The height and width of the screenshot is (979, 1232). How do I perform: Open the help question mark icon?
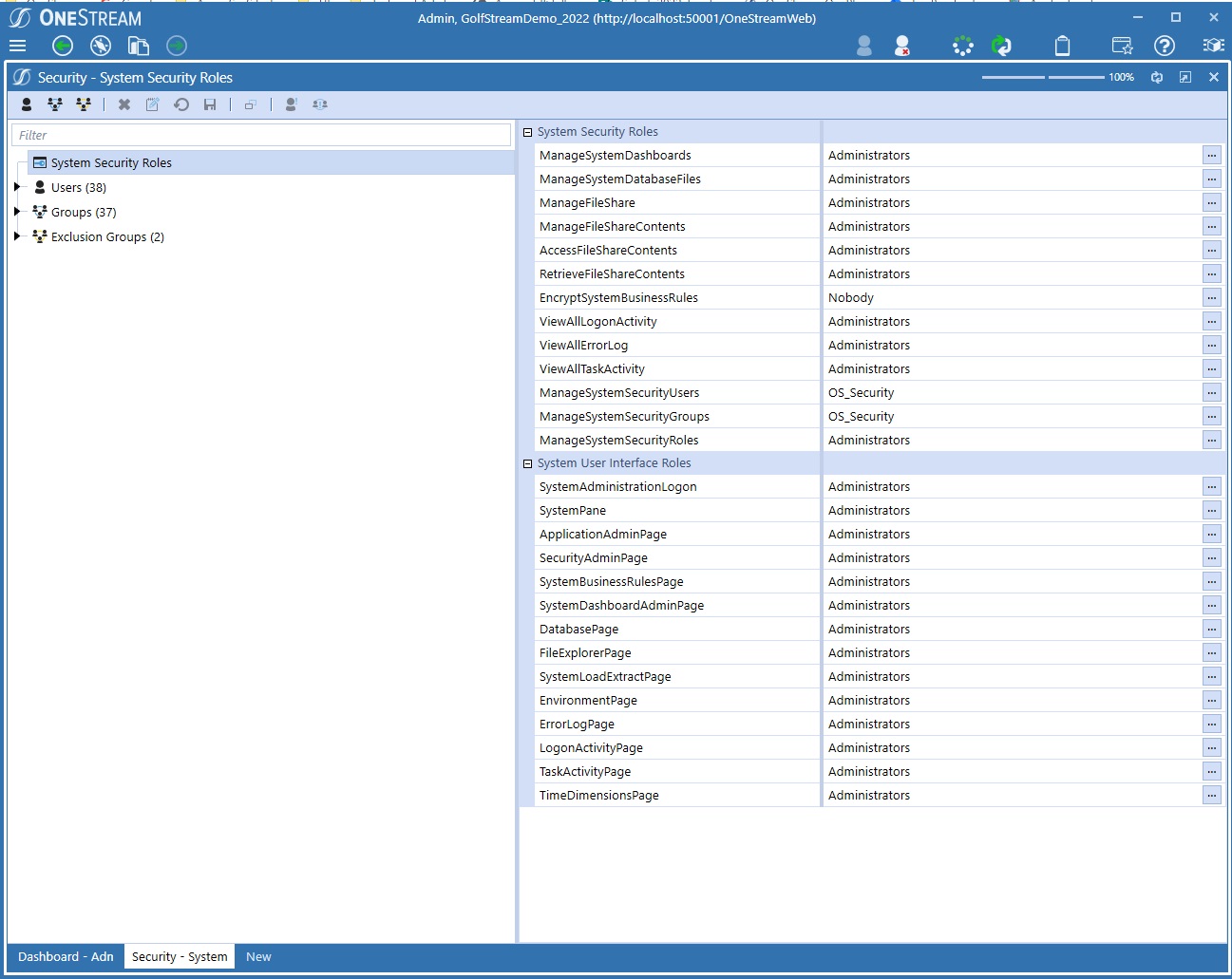pyautogui.click(x=1165, y=46)
